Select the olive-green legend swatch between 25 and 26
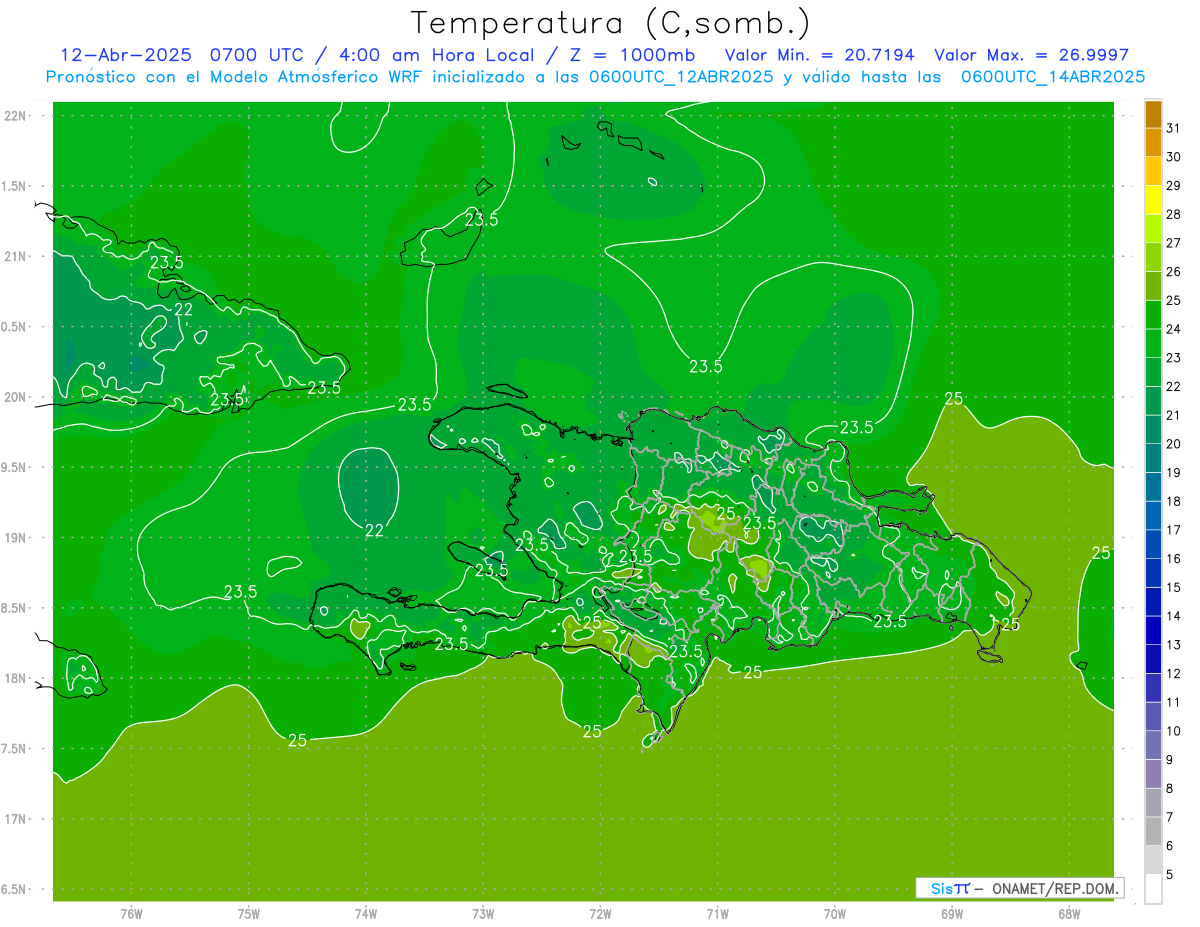 1153,286
